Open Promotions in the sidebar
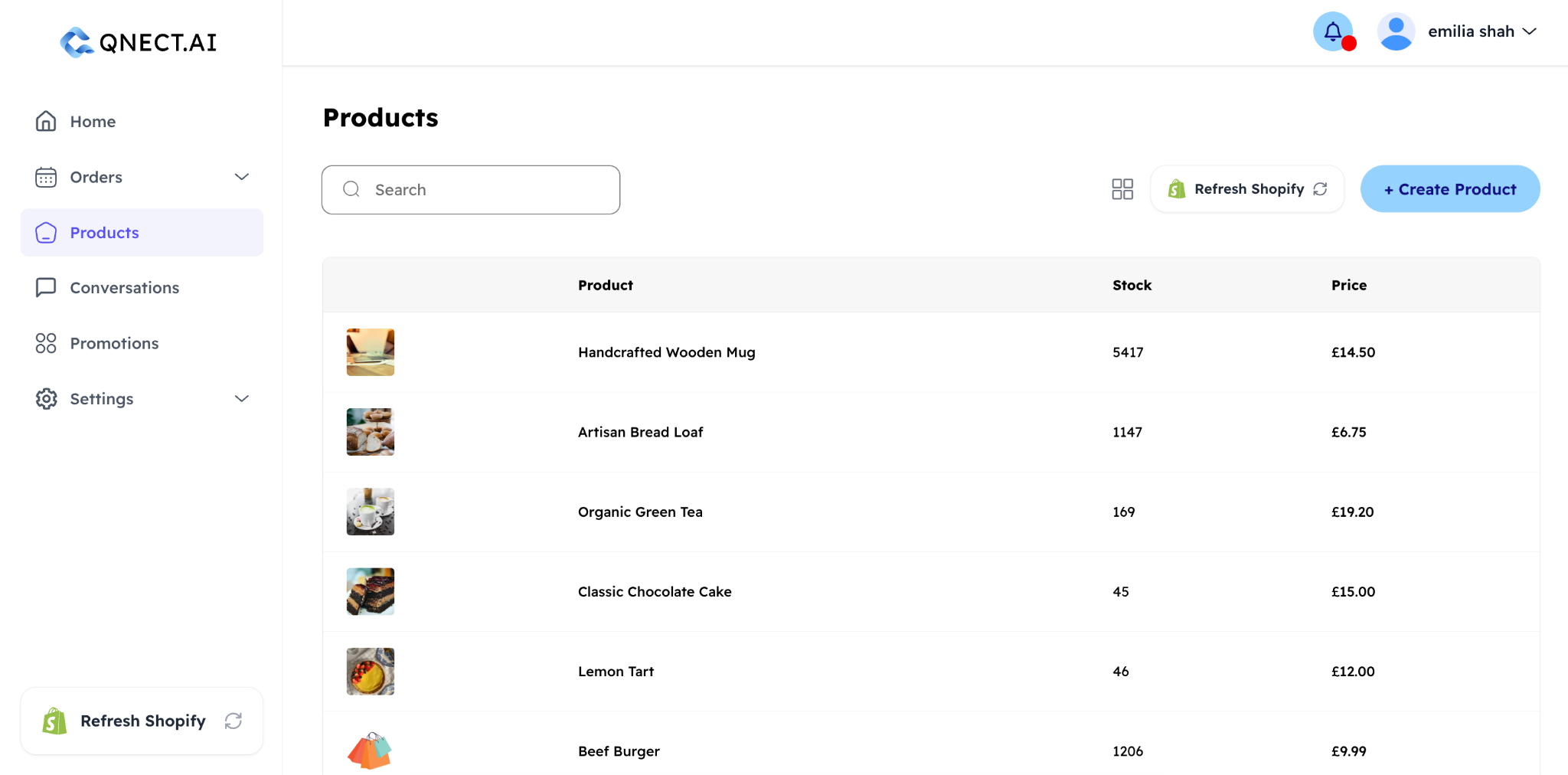 (142, 343)
